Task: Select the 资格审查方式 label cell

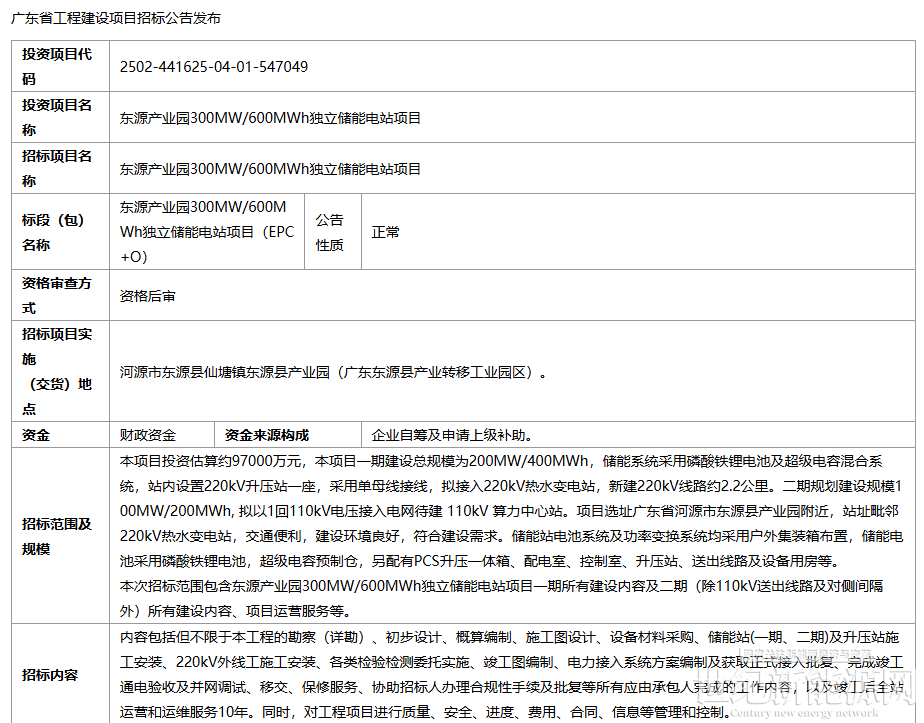Action: click(58, 295)
